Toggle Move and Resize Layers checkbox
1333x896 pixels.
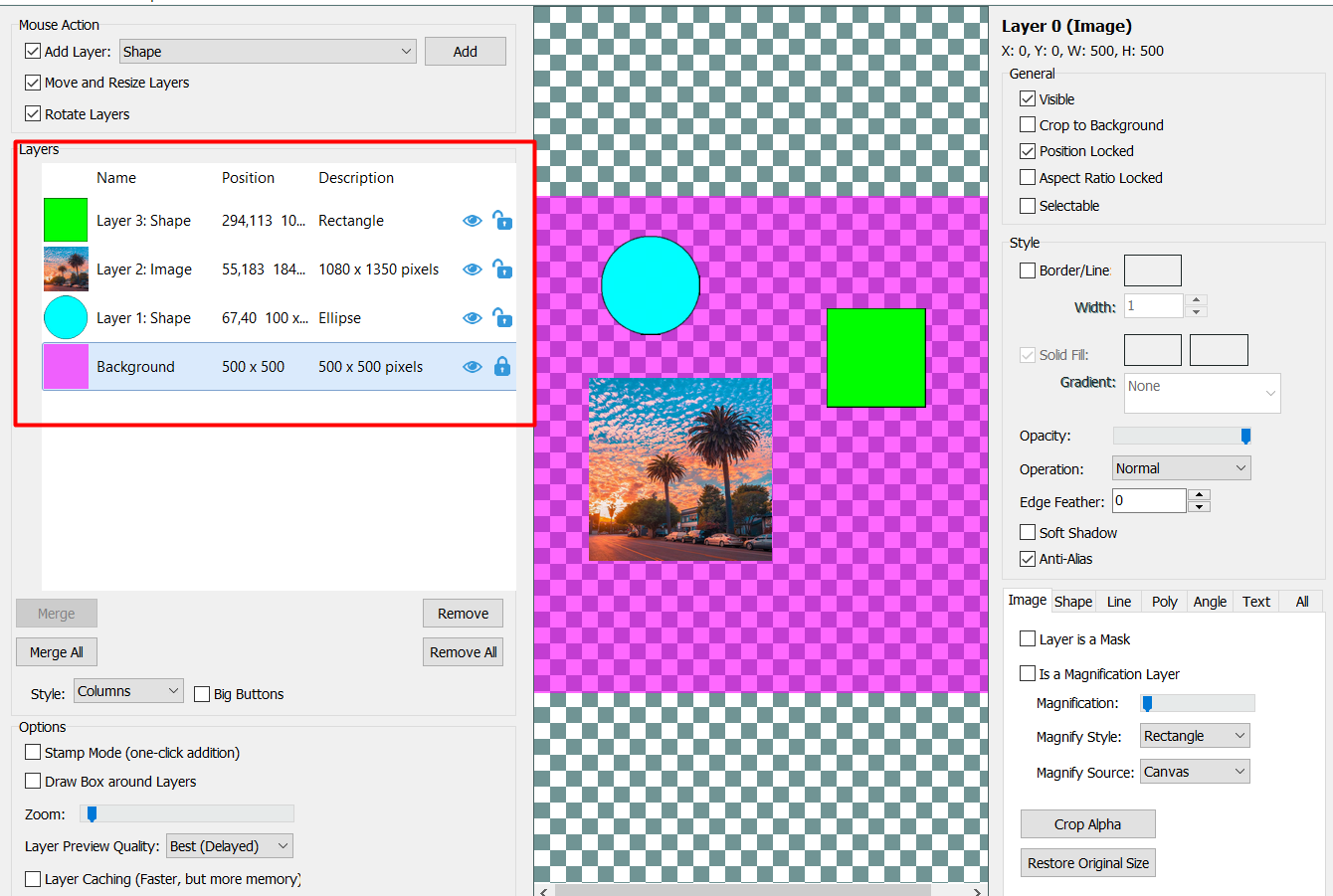coord(33,83)
